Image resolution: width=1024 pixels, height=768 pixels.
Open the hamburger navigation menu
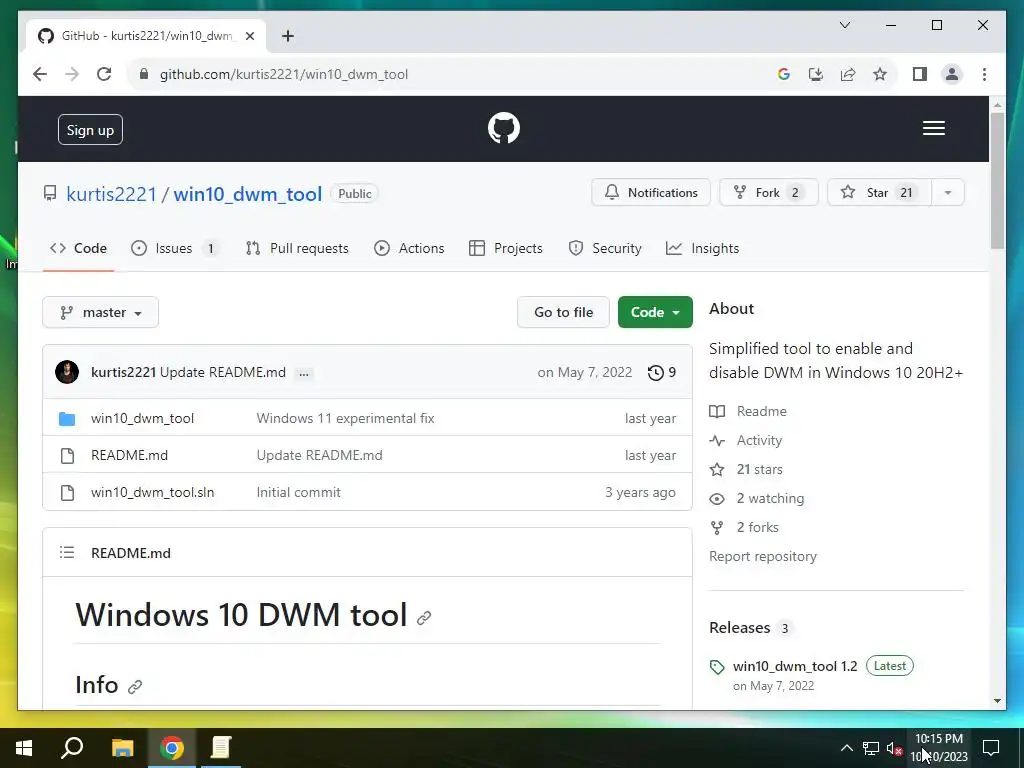pyautogui.click(x=933, y=128)
